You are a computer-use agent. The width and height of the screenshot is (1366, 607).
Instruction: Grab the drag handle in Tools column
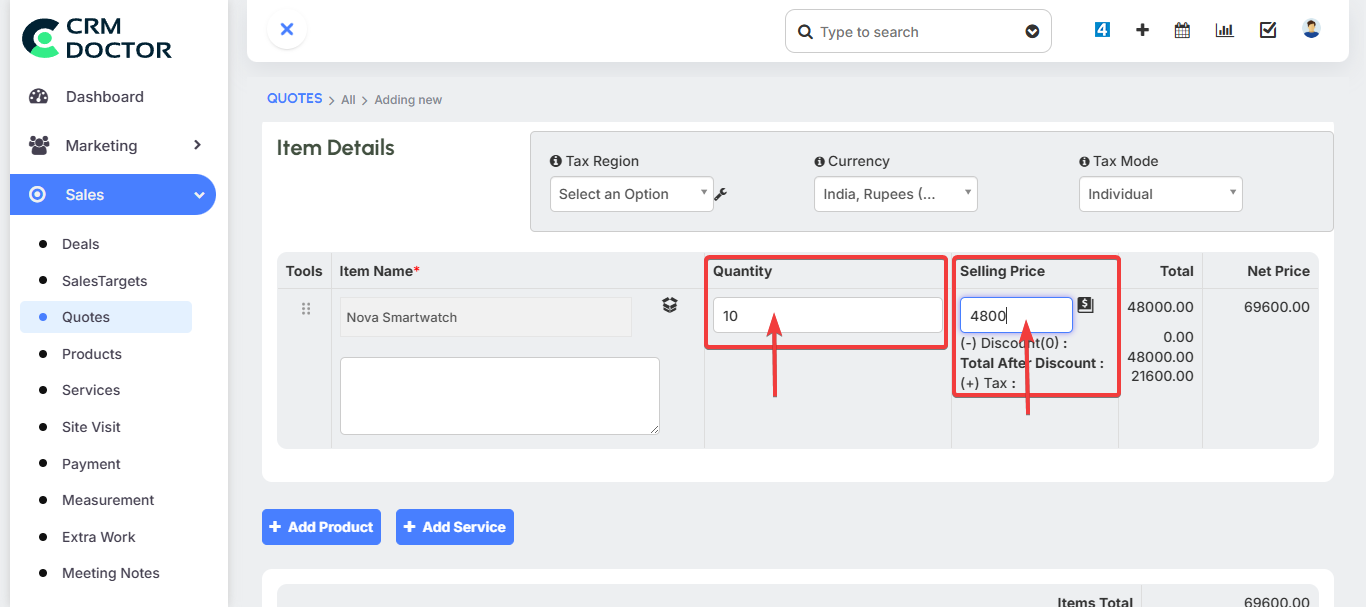coord(306,309)
